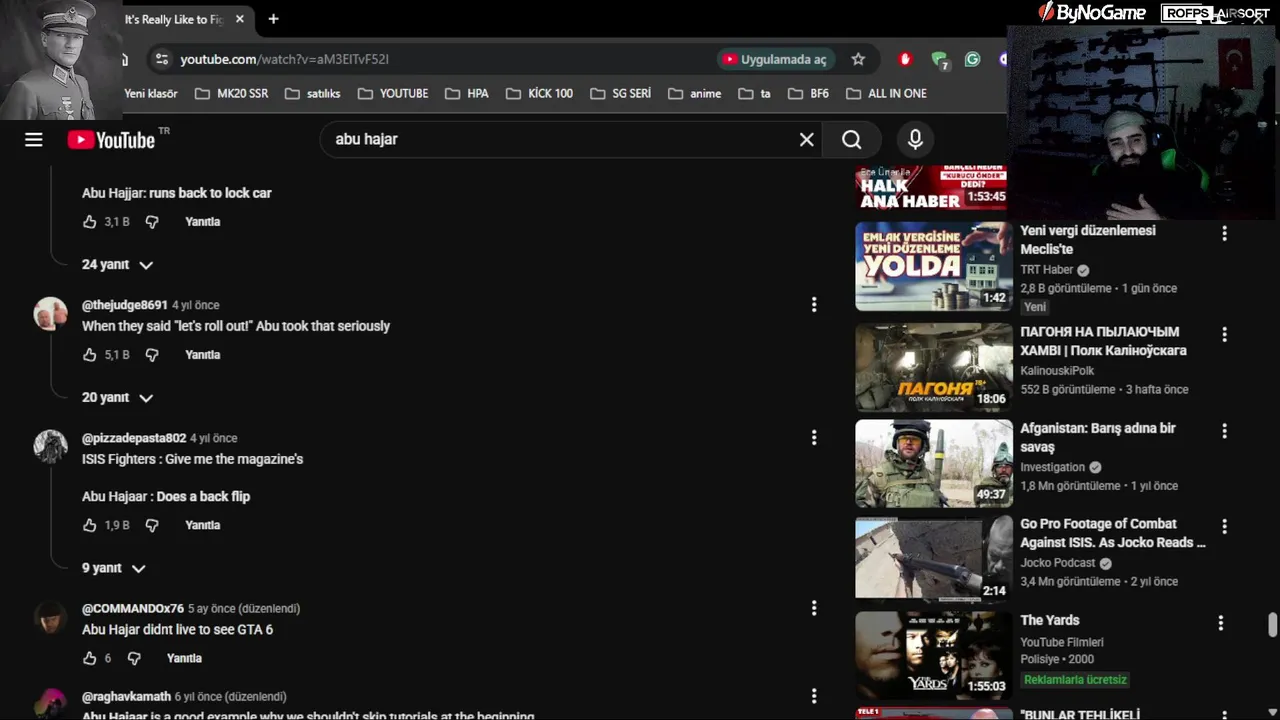Screen dimensions: 1280x720
Task: Click the page vertical scrollbar thumb
Action: pyautogui.click(x=1272, y=625)
